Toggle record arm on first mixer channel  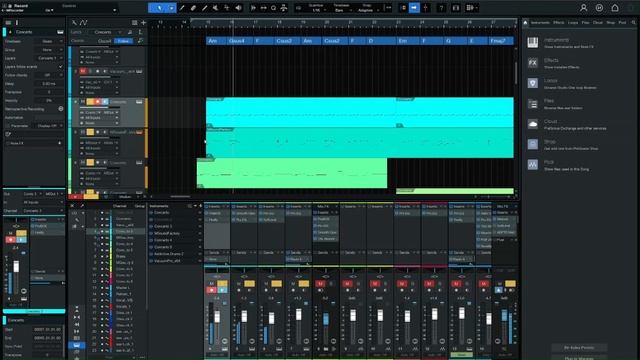[x=212, y=290]
